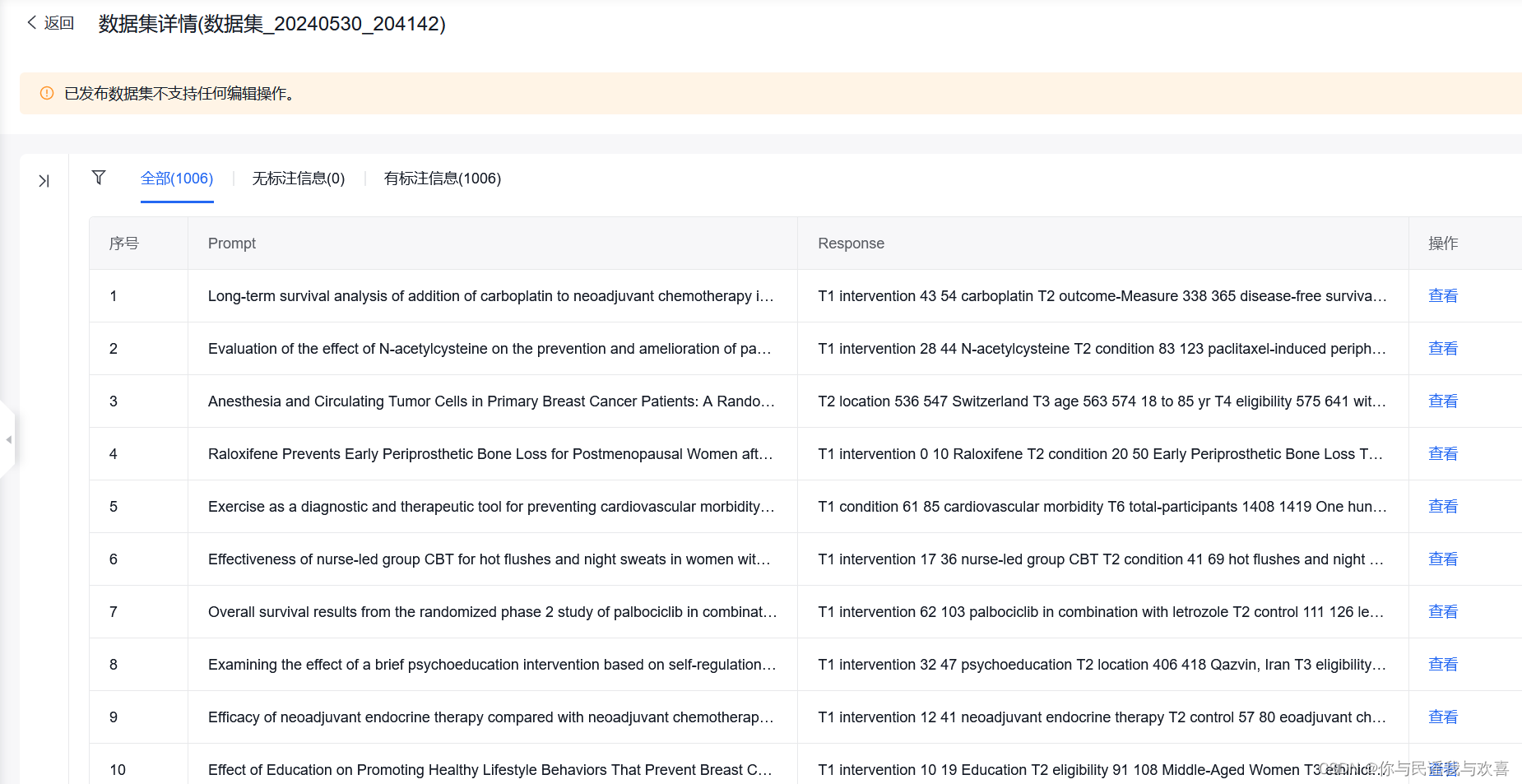Click response 'T1 intervention 0 10 Raloxifene'

click(1101, 454)
